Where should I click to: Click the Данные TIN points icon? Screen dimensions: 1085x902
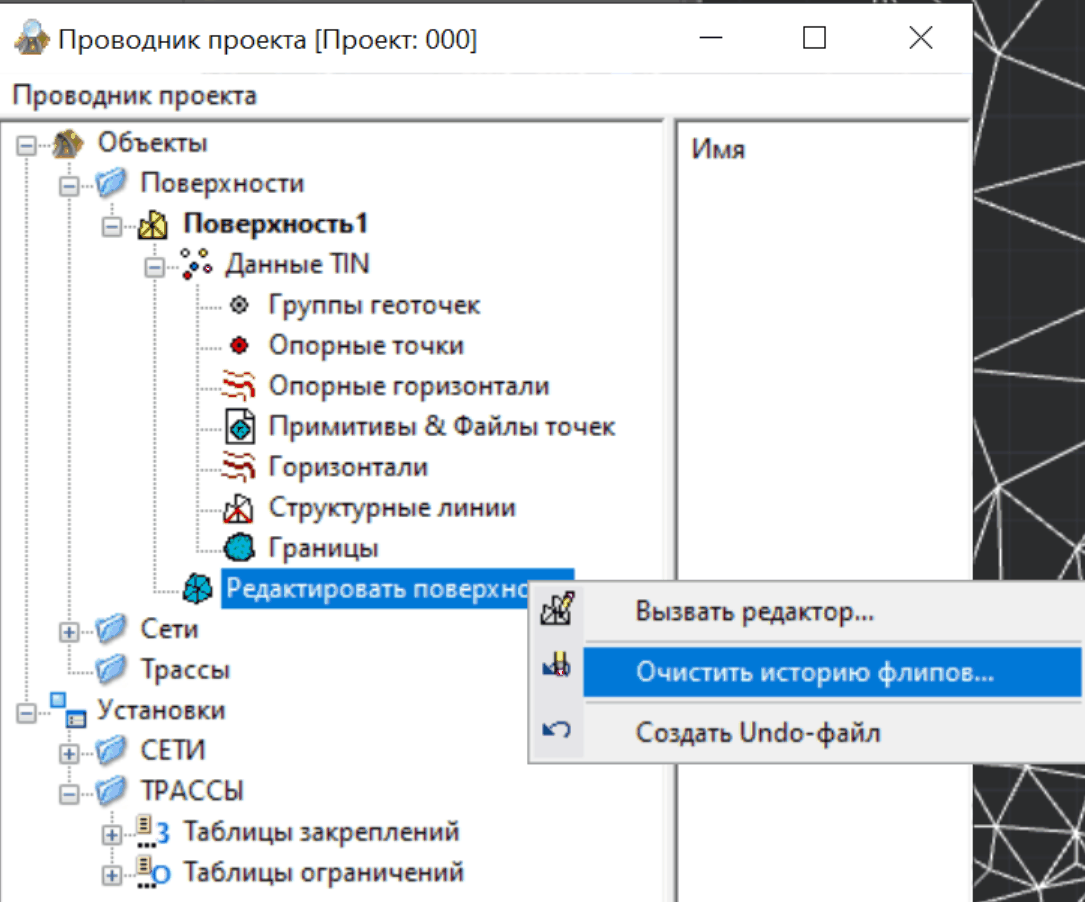click(196, 264)
